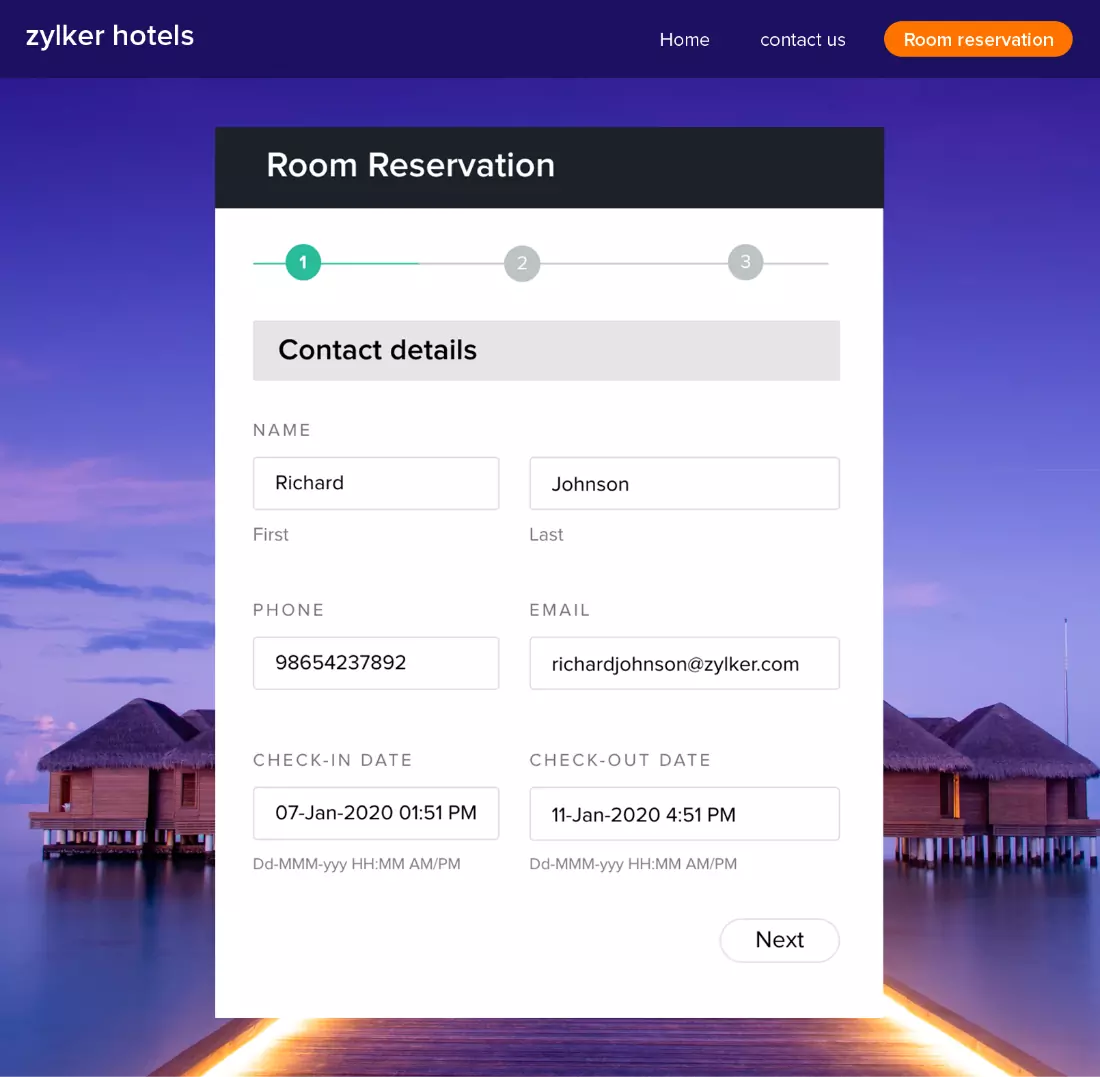Open the Check-out date field
Viewport: 1100px width, 1077px height.
[x=684, y=814]
